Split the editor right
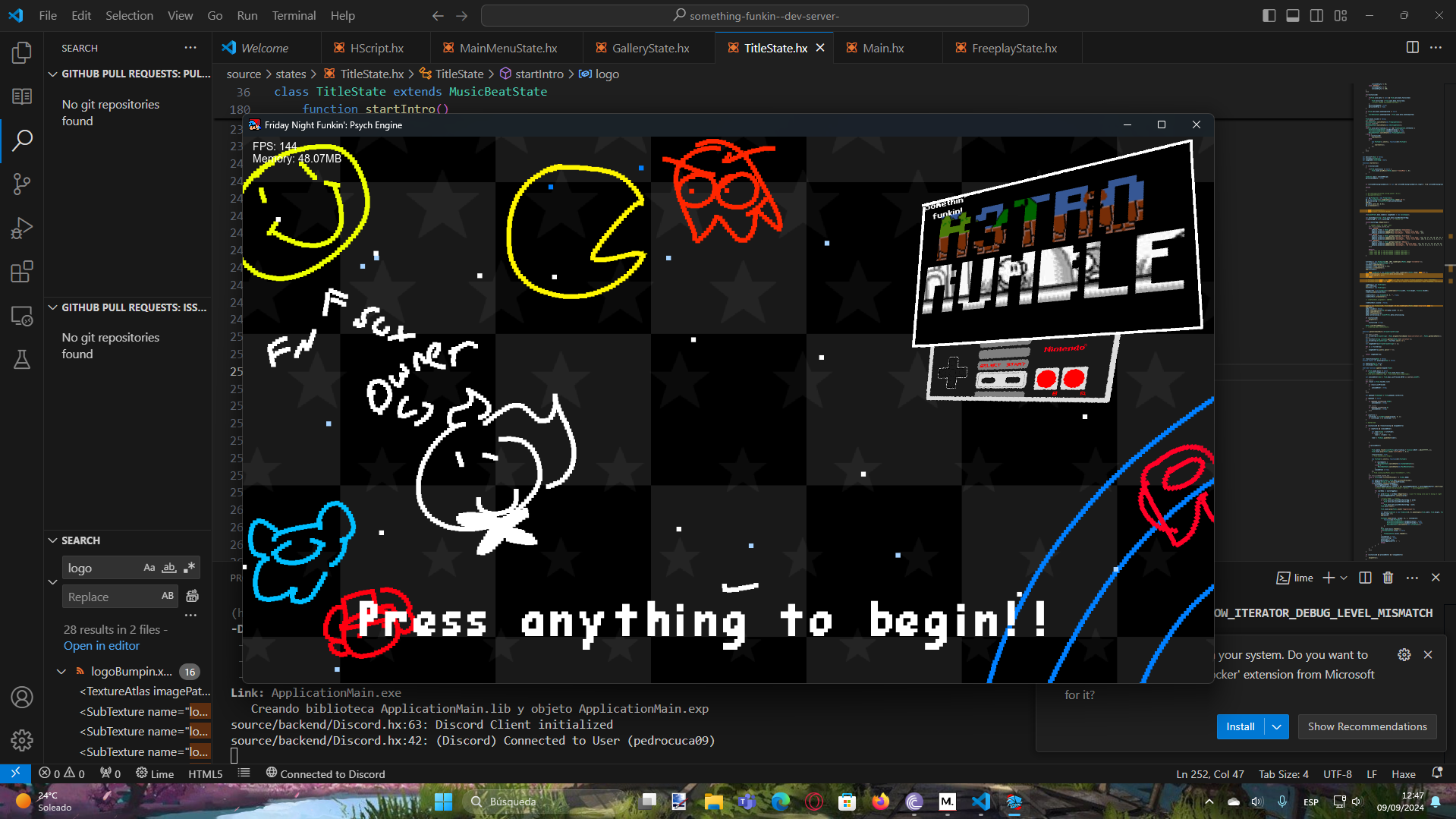 (x=1412, y=48)
